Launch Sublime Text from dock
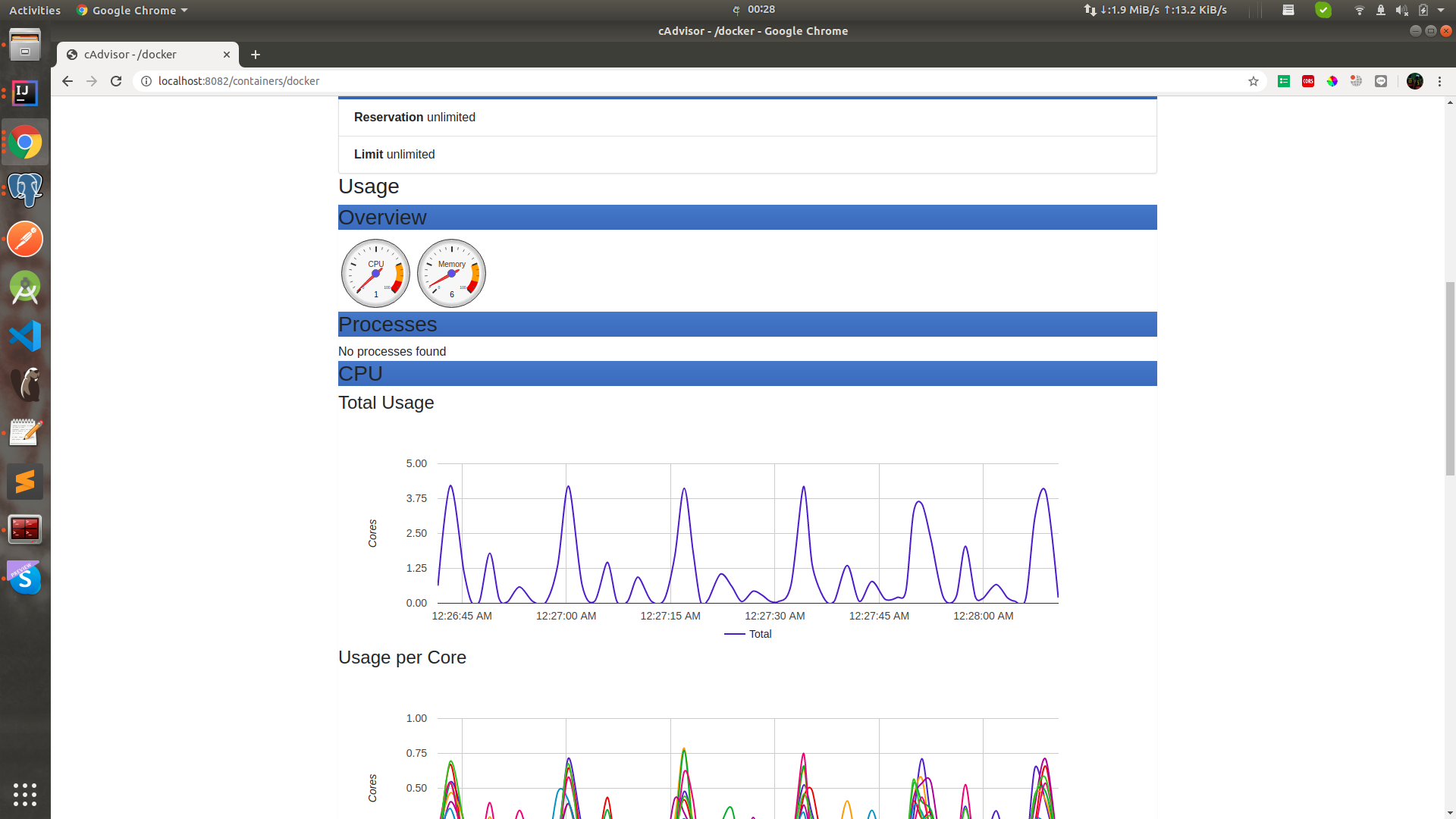This screenshot has height=819, width=1456. coord(25,482)
